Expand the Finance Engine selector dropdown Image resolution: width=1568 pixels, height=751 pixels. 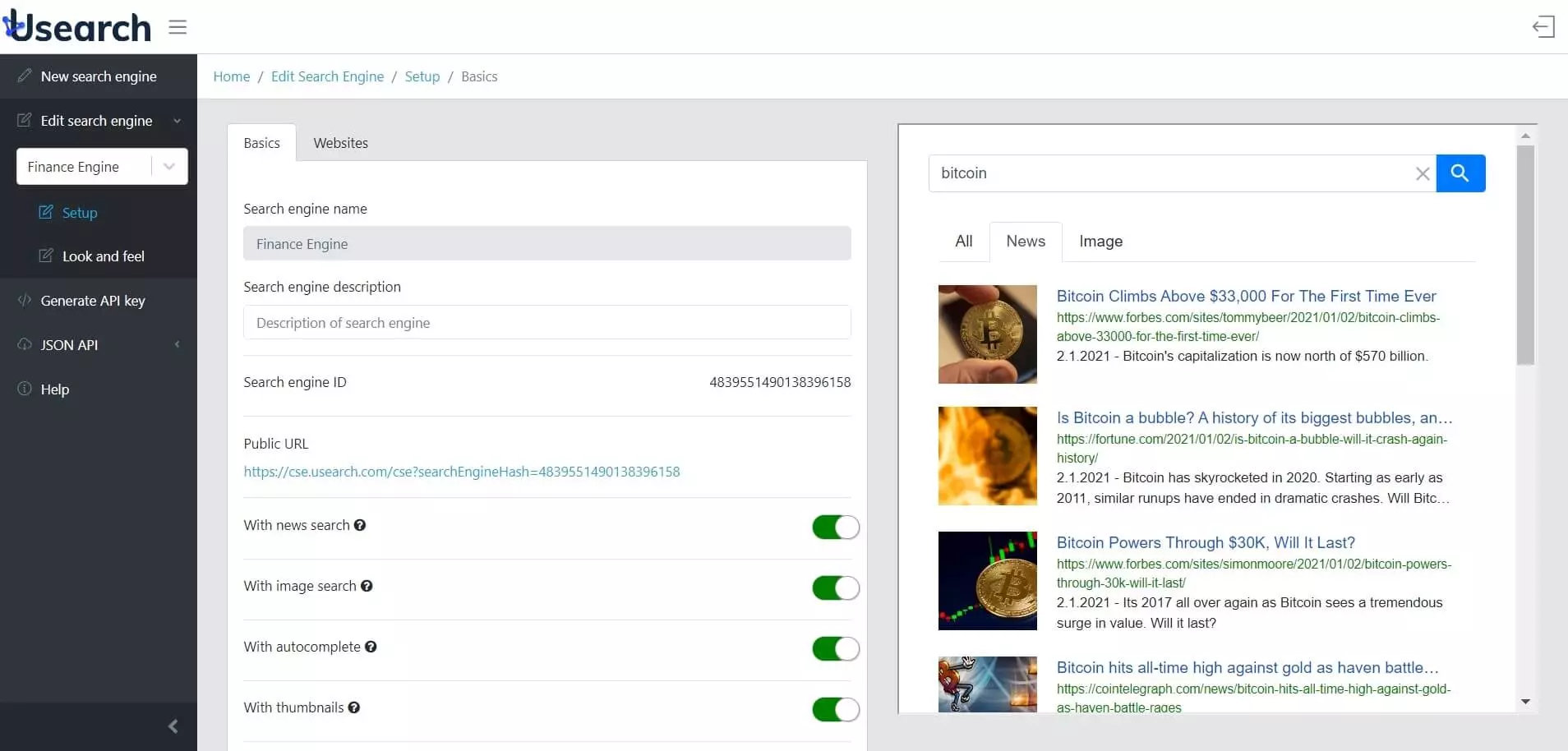coord(169,166)
